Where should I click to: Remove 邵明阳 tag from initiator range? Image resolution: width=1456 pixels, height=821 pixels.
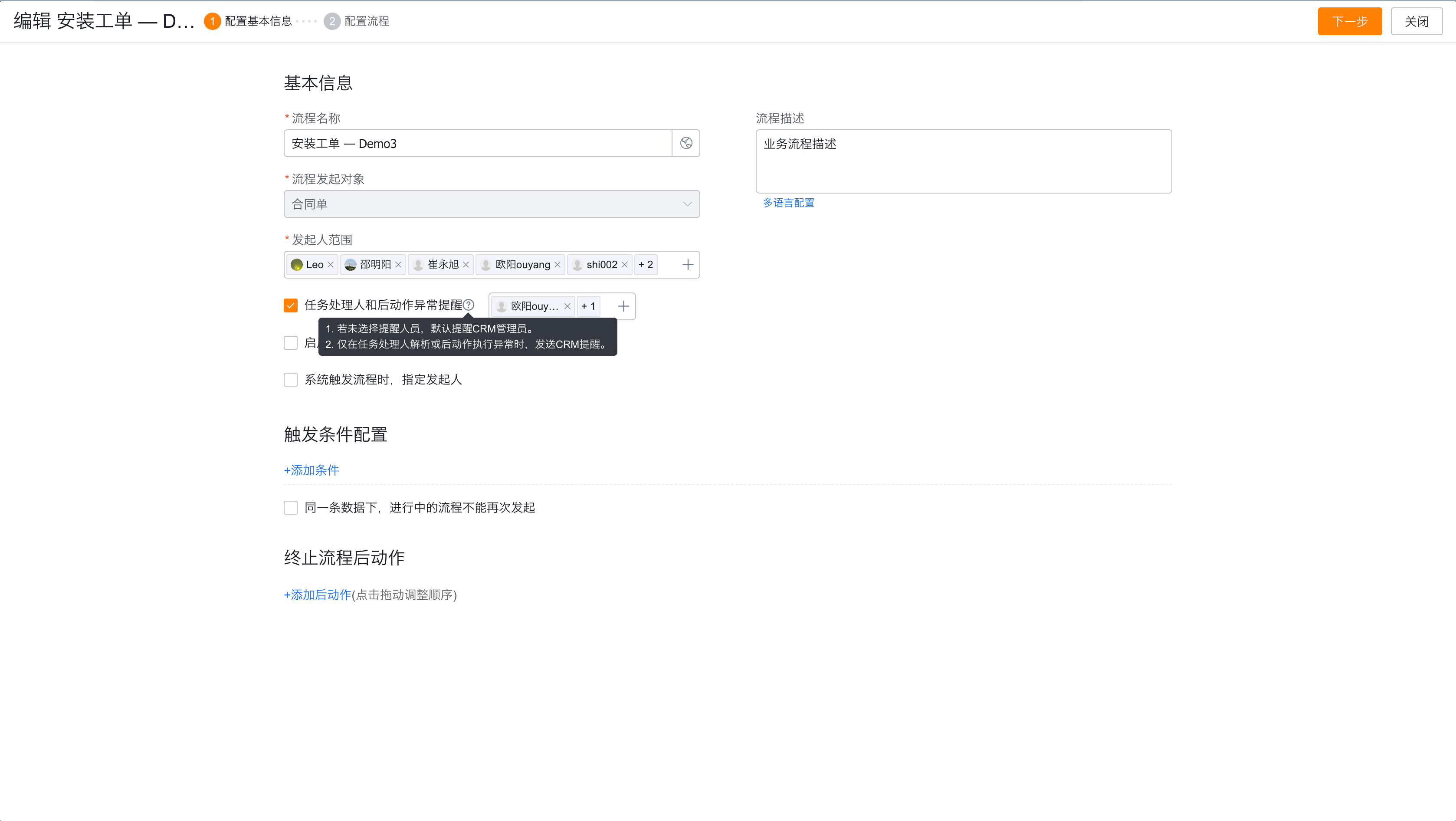click(x=398, y=265)
